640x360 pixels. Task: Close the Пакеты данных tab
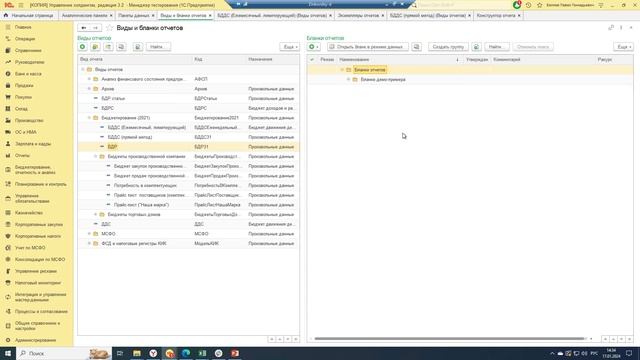153,16
